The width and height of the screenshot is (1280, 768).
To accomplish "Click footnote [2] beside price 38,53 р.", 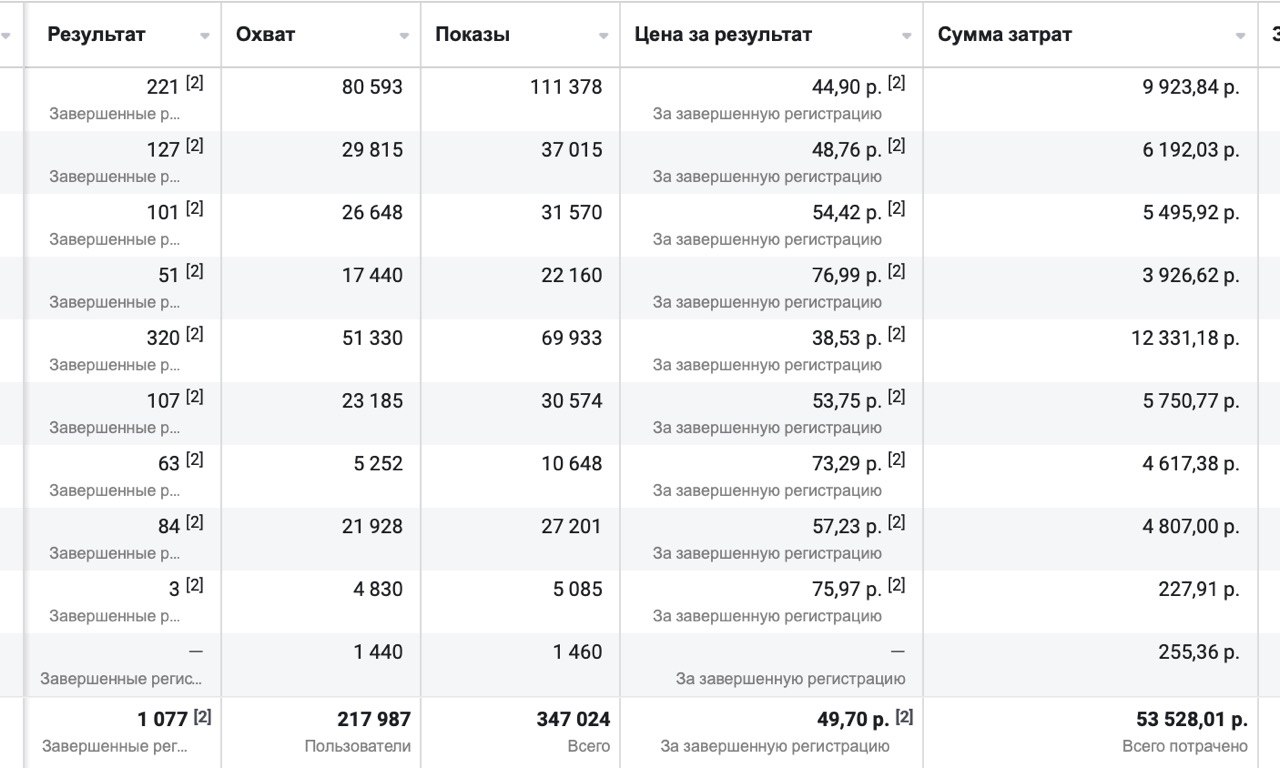I will [x=896, y=334].
